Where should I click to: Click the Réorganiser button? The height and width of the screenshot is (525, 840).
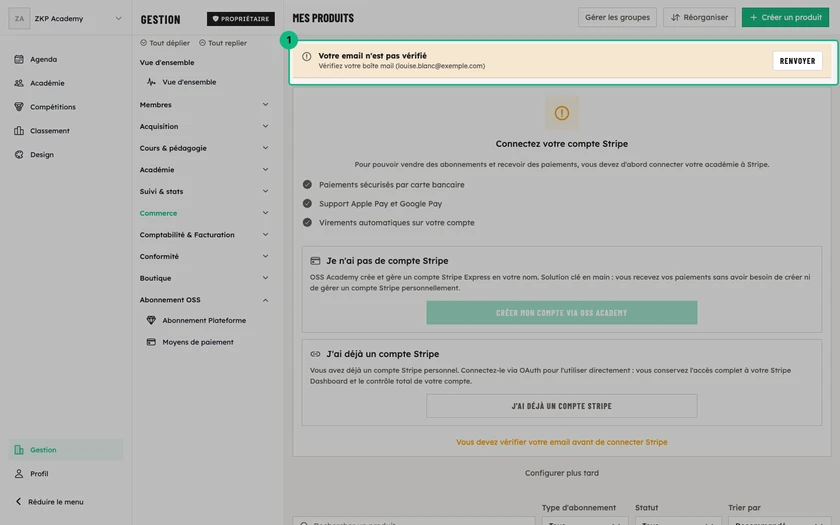tap(699, 18)
